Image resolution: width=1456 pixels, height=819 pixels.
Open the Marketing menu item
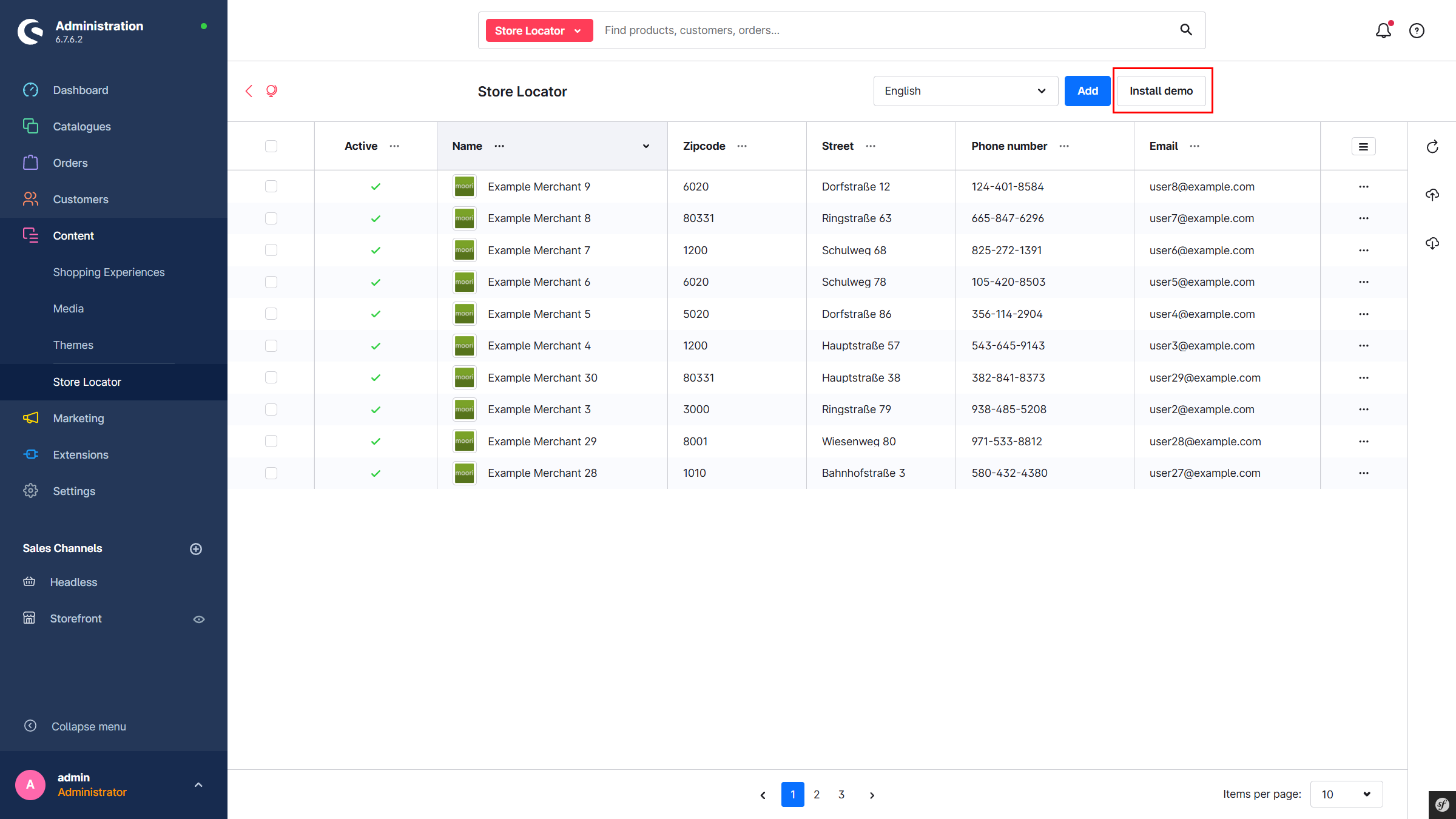tap(78, 419)
